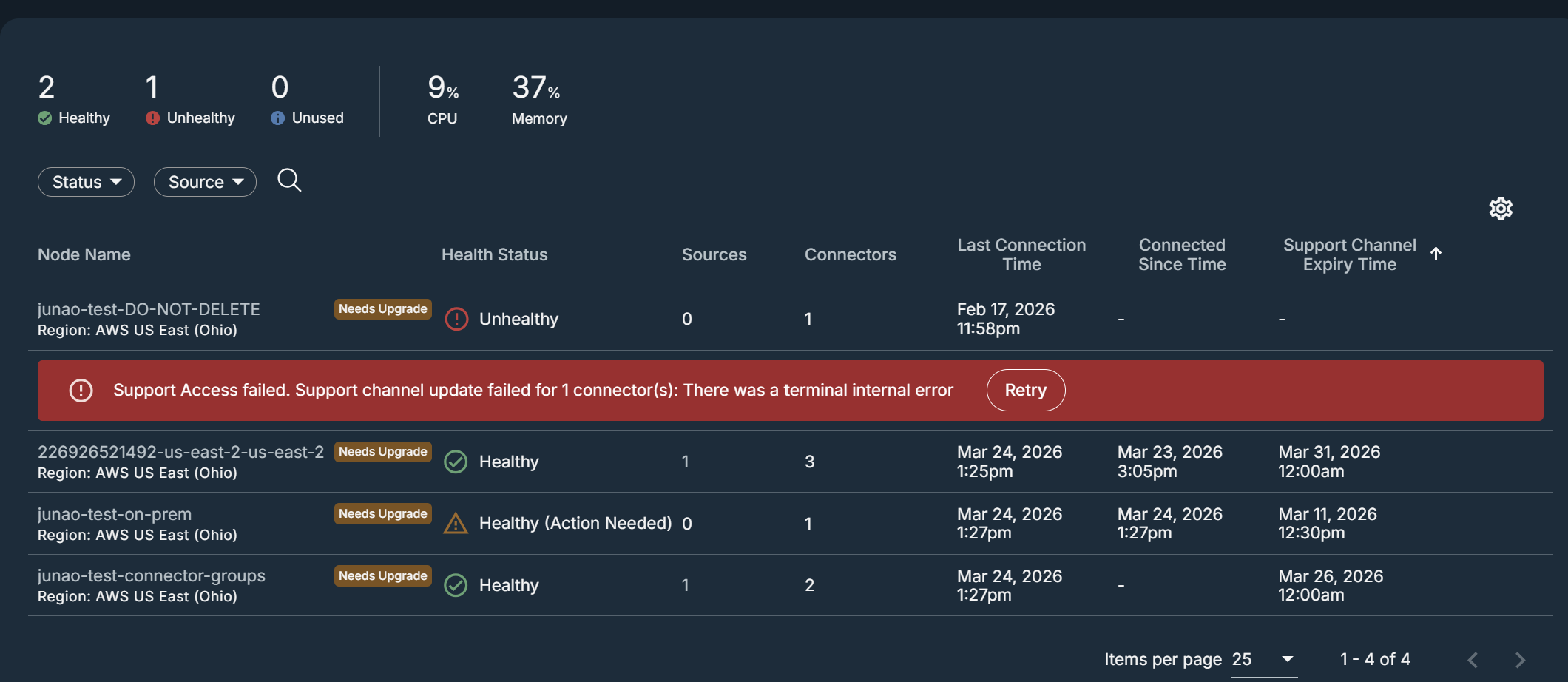Click the Last Connection Time column header
The image size is (1568, 682).
point(1021,254)
